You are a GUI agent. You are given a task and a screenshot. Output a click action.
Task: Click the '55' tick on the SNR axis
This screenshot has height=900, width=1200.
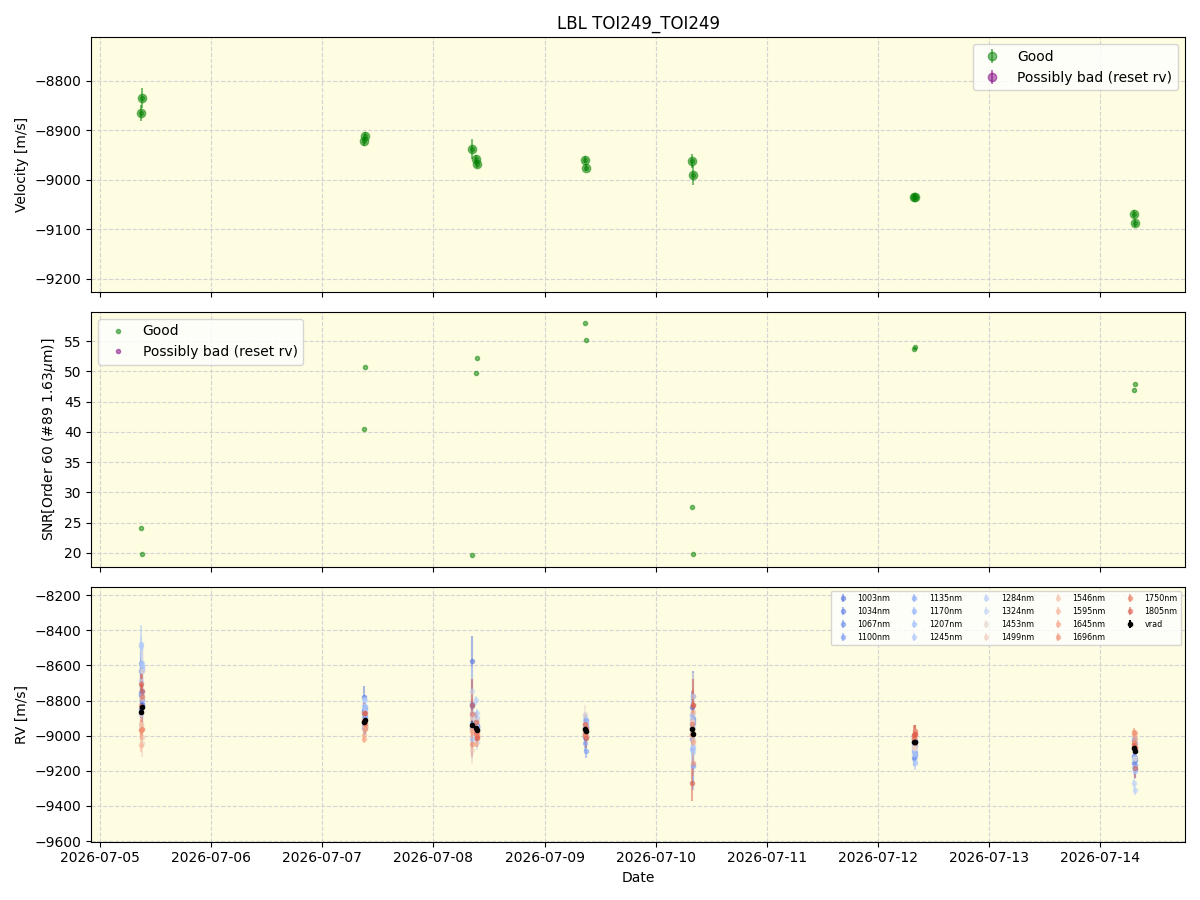pyautogui.click(x=75, y=341)
